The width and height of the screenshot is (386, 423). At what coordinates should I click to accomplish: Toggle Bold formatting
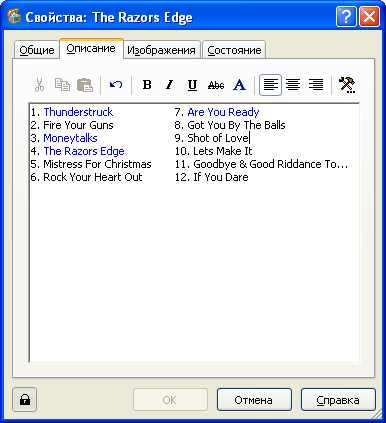[147, 85]
